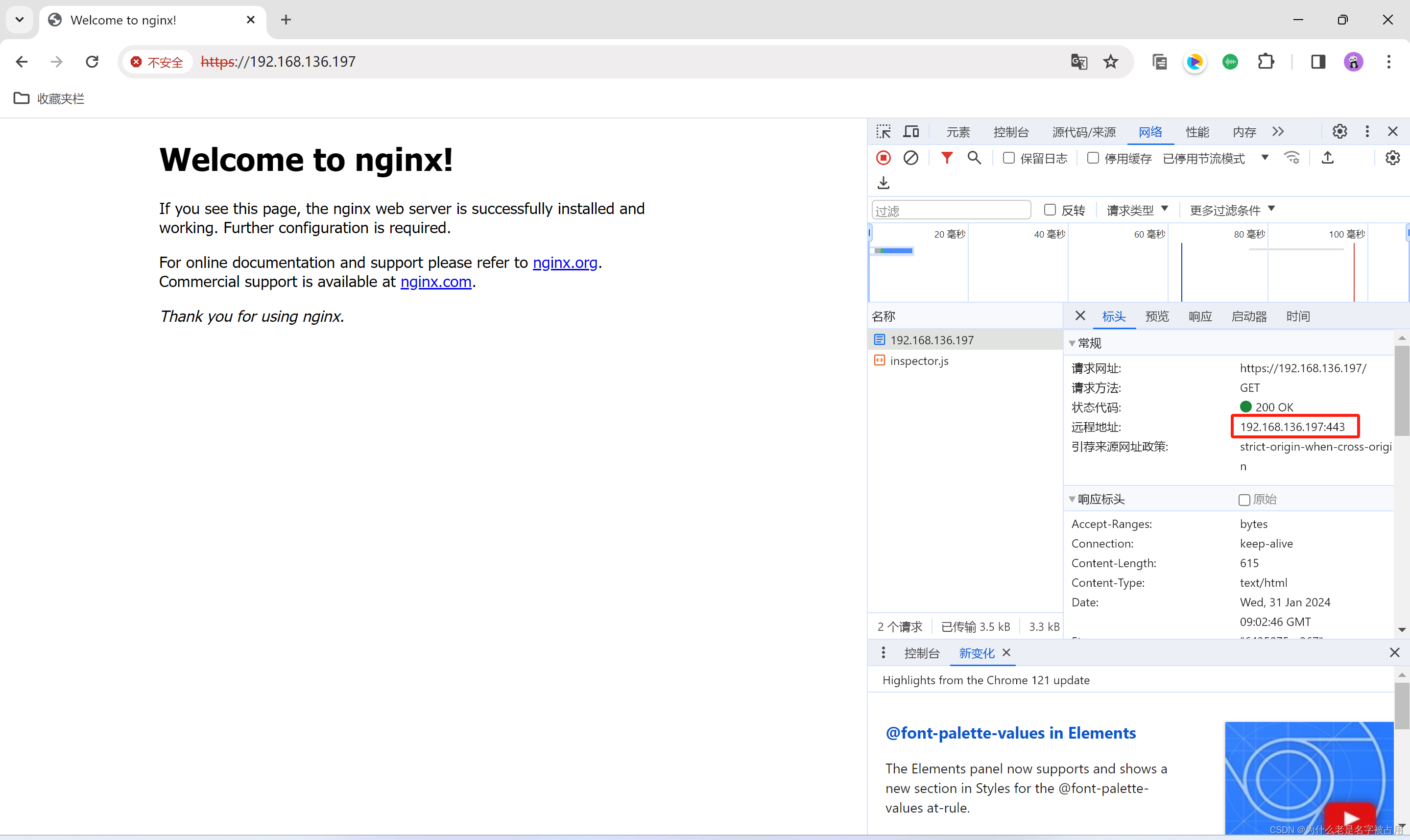Open DevTools customize three-dot menu
The height and width of the screenshot is (840, 1410).
pos(1367,131)
